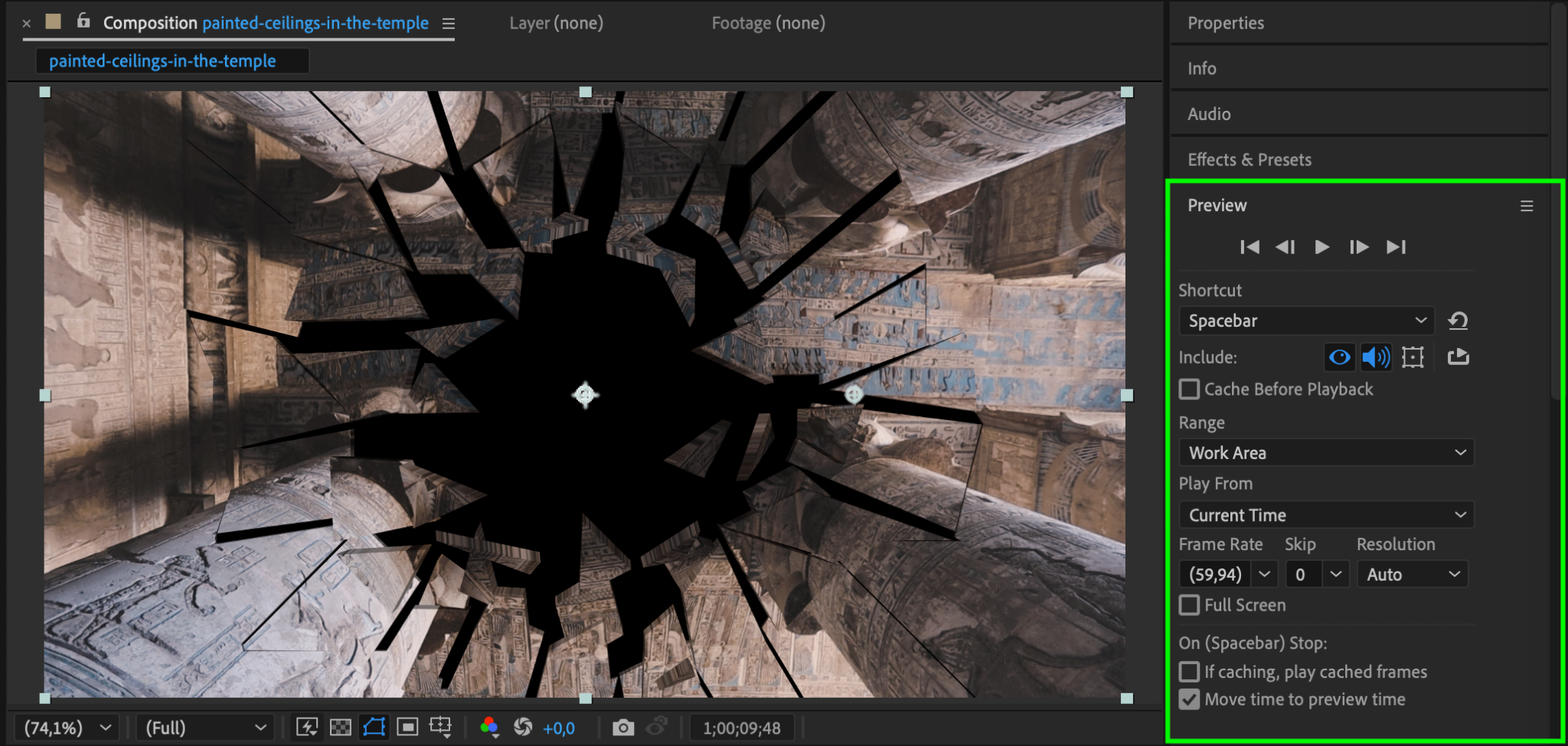Viewport: 1568px width, 746px height.
Task: Toggle the transparency grid
Action: pos(340,728)
